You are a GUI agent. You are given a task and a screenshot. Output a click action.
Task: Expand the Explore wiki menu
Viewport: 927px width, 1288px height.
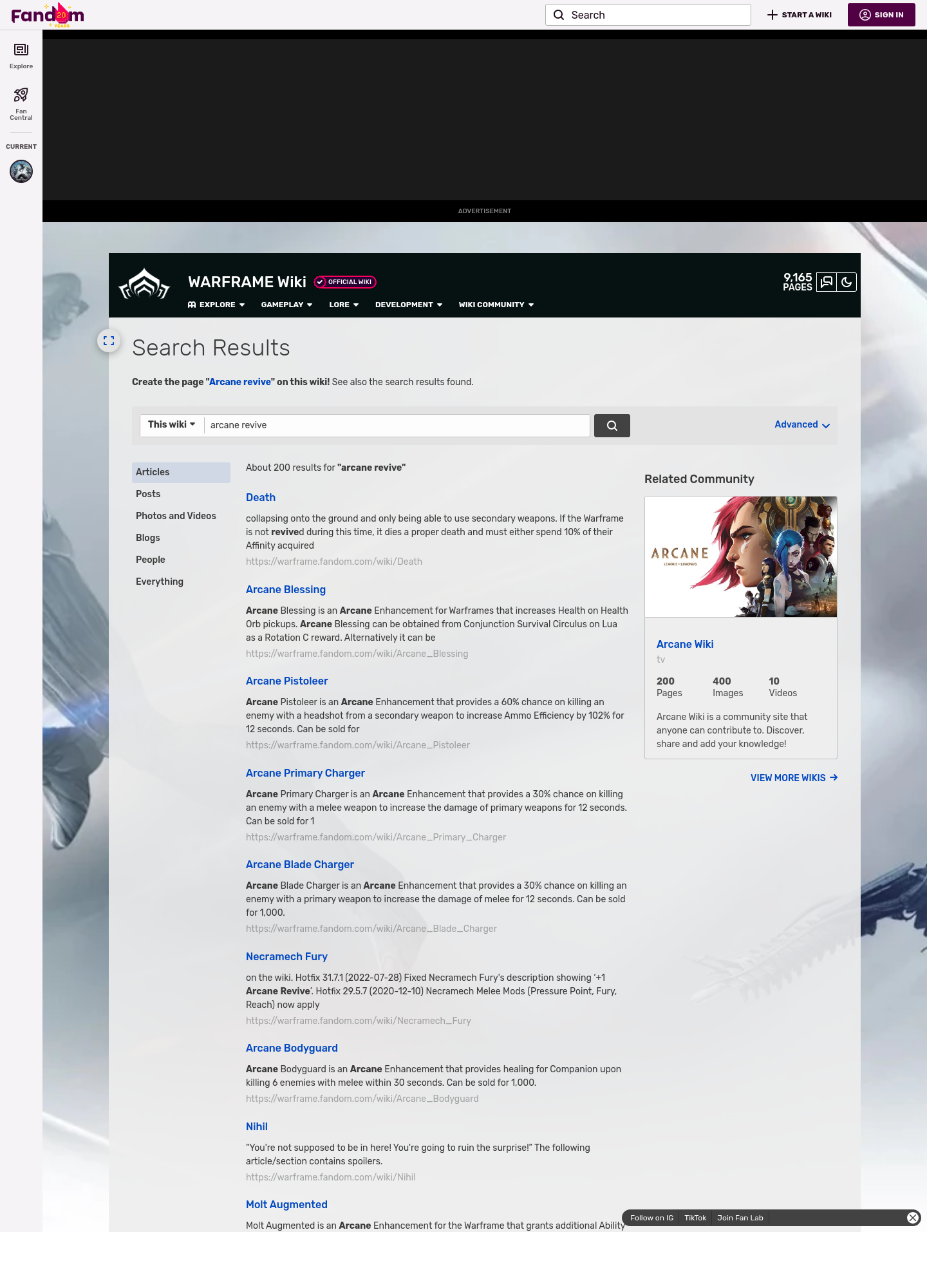point(216,305)
